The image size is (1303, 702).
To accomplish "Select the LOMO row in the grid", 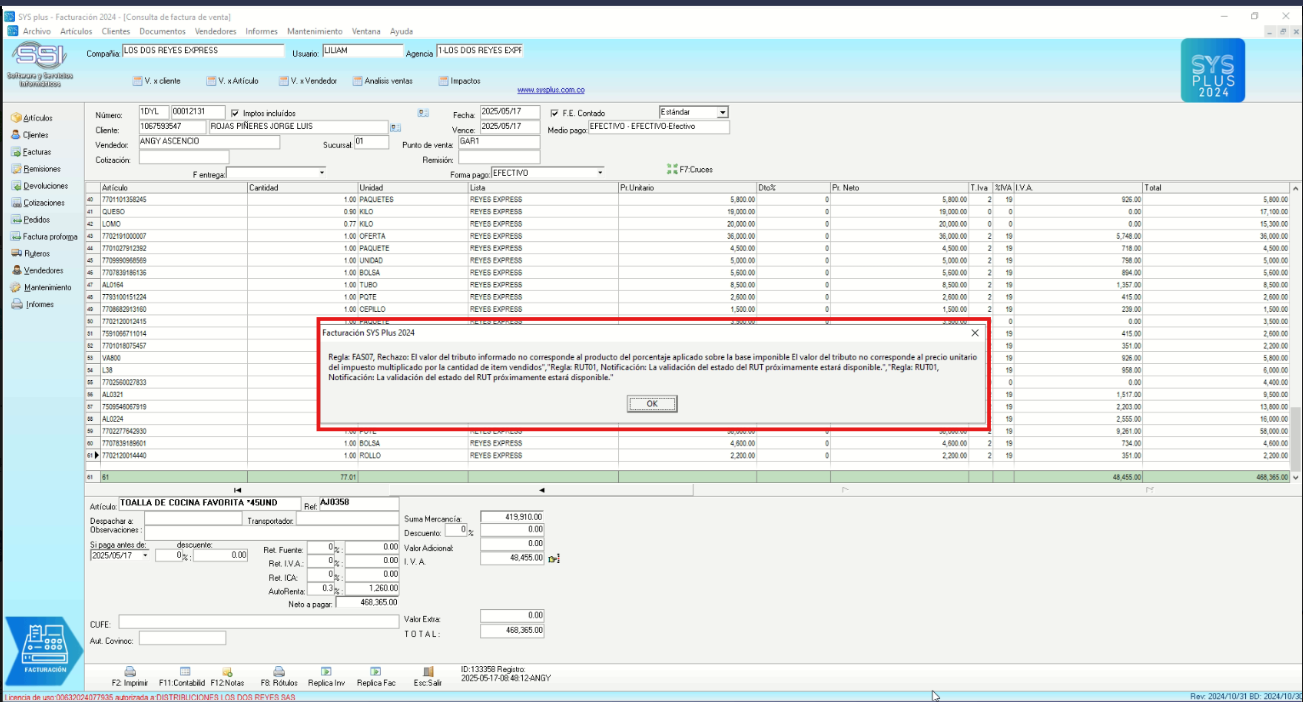I will (688, 224).
